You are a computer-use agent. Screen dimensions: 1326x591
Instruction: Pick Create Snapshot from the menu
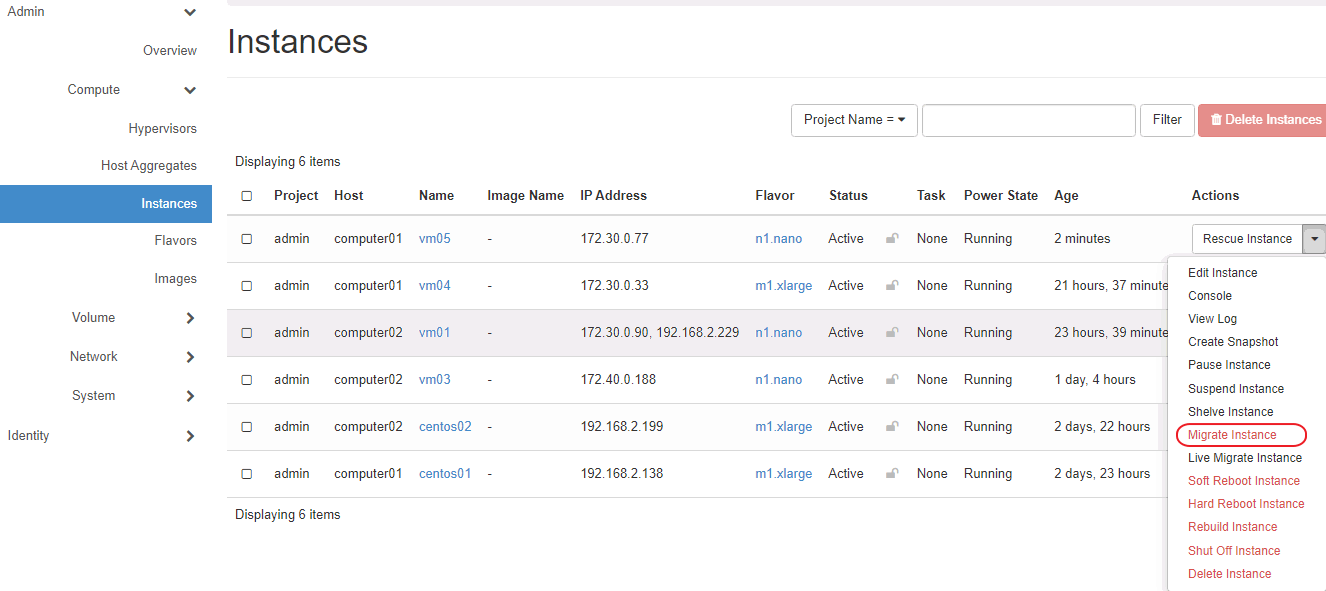[1233, 342]
